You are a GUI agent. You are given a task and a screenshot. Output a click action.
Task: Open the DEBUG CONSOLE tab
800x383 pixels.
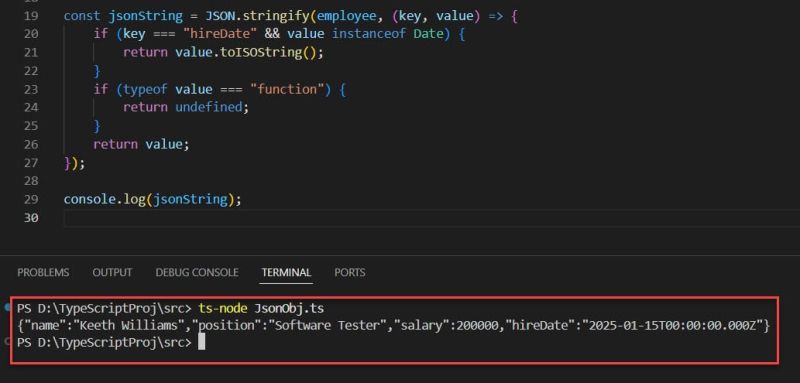[x=197, y=272]
